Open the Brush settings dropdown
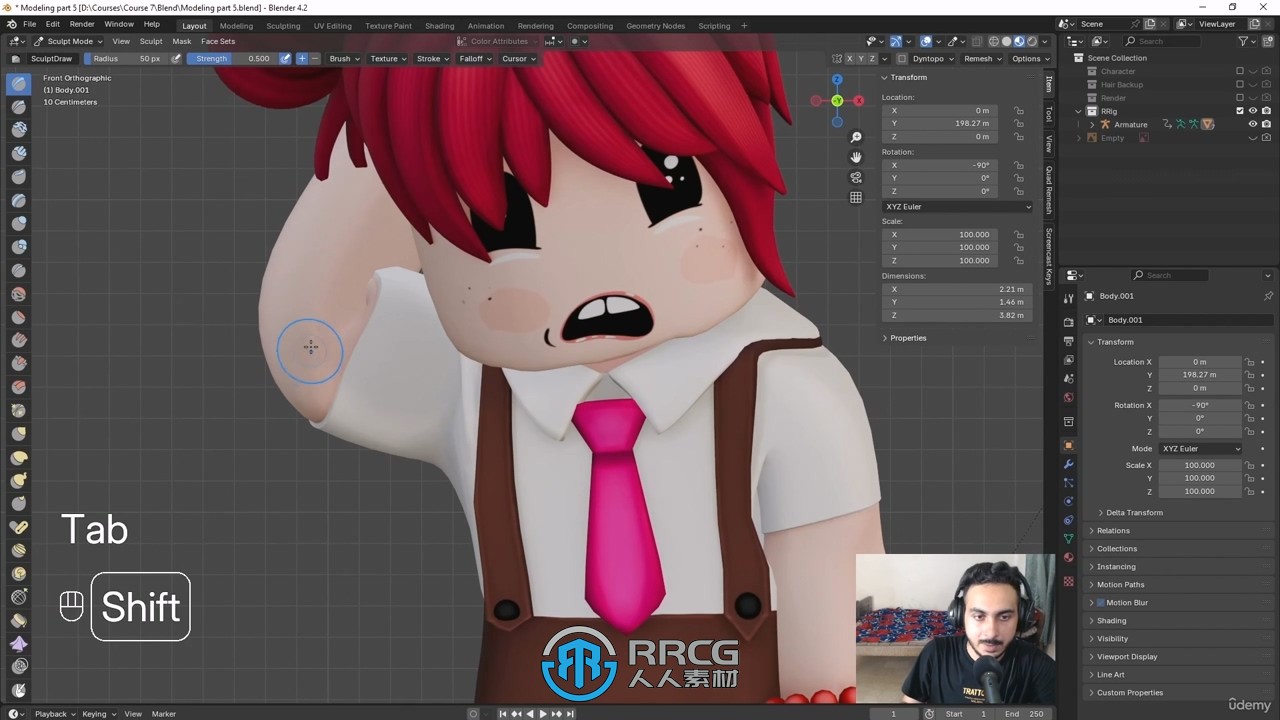Viewport: 1280px width, 720px height. (344, 58)
